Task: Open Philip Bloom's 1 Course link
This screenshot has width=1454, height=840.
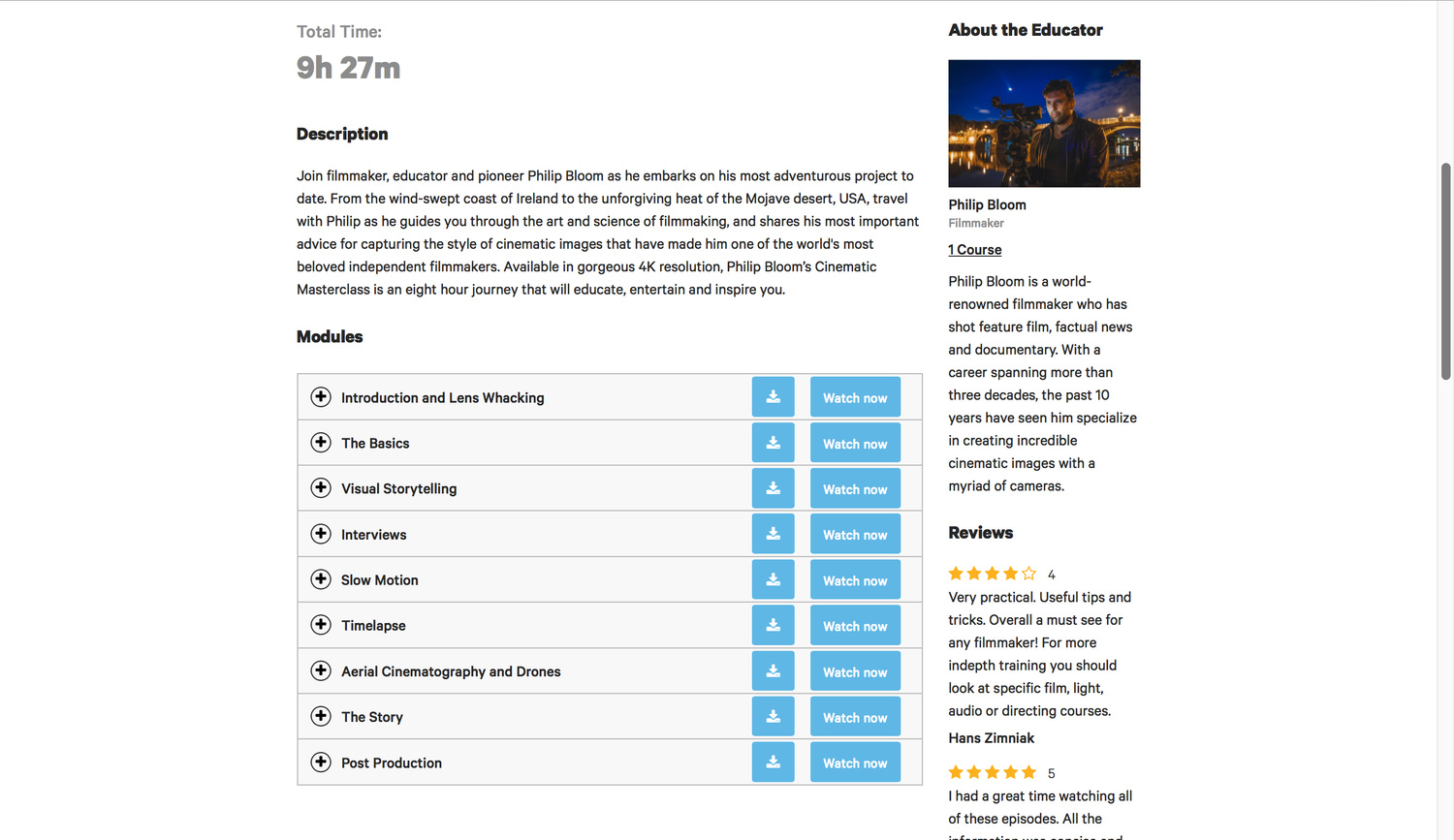Action: point(974,250)
